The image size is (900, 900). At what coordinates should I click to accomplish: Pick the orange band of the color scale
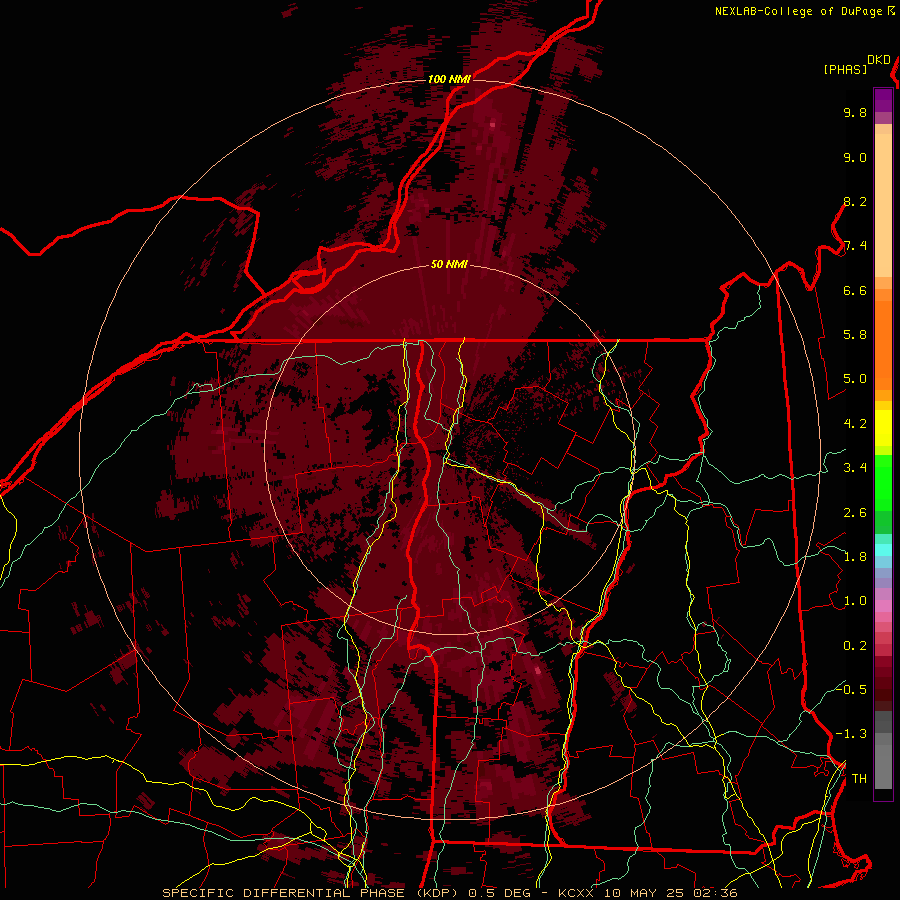tap(883, 344)
